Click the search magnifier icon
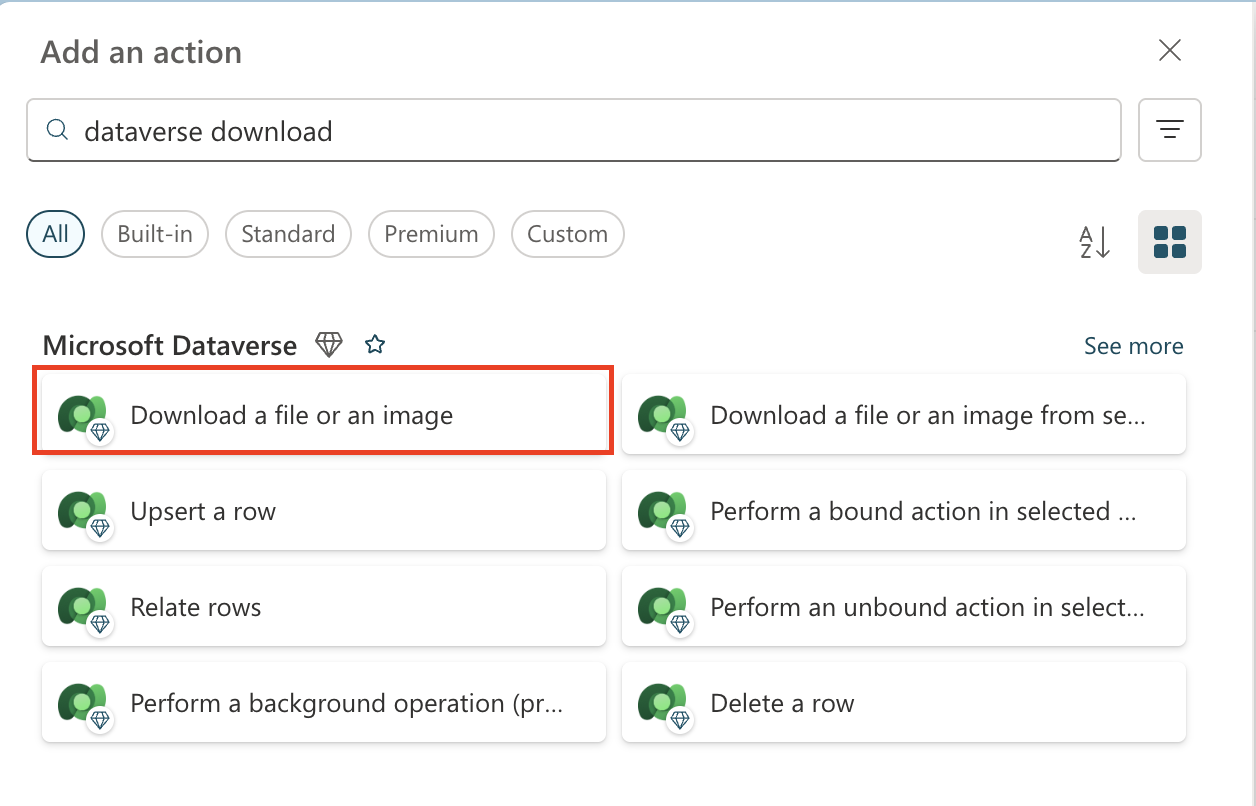The image size is (1256, 806). point(57,130)
